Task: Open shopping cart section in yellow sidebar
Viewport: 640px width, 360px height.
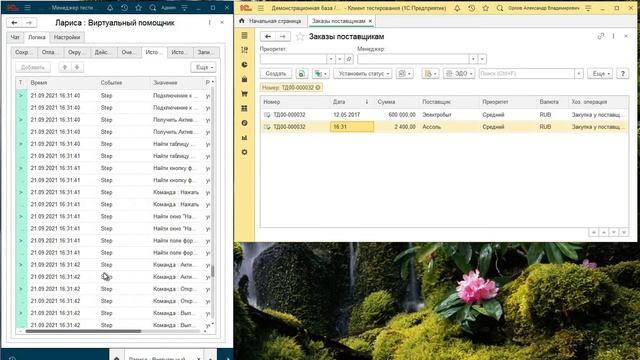Action: point(244,93)
